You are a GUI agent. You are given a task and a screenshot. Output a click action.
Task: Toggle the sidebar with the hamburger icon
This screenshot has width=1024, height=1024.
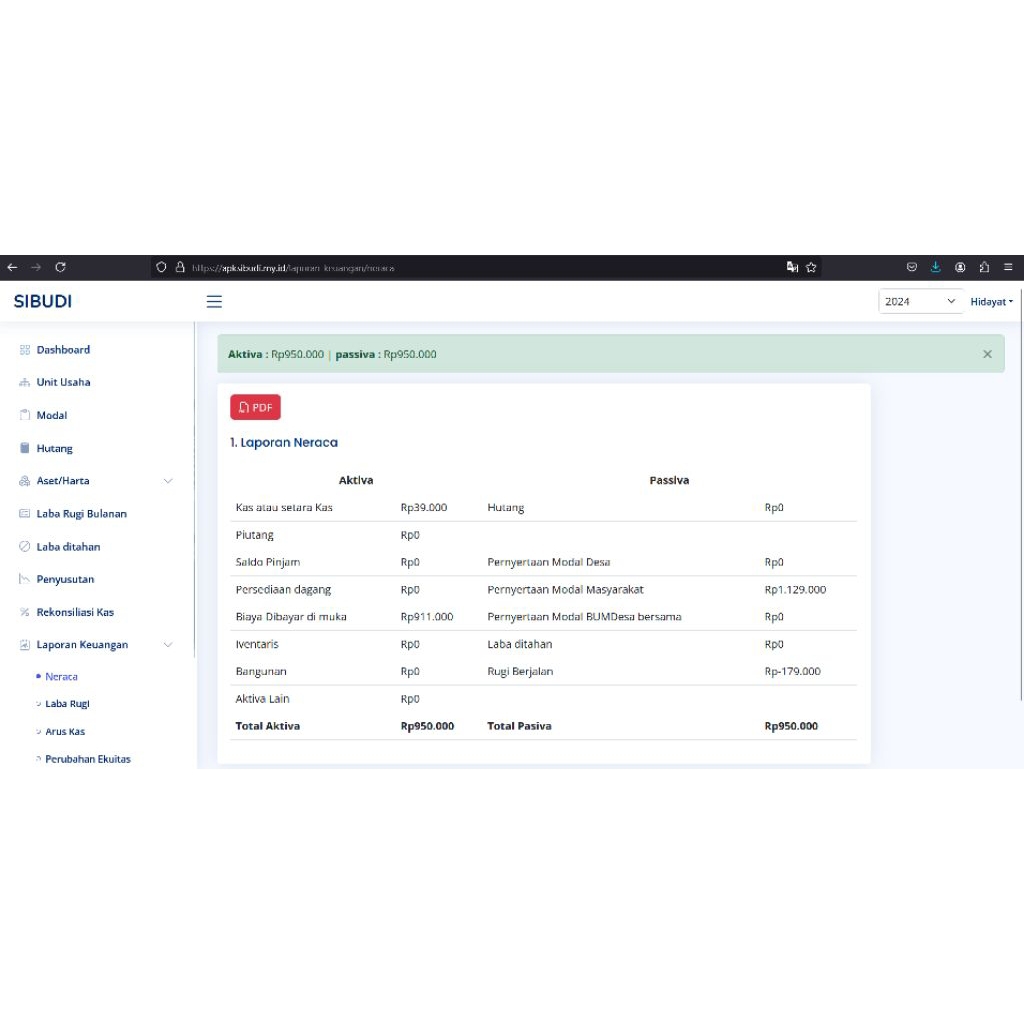(214, 301)
